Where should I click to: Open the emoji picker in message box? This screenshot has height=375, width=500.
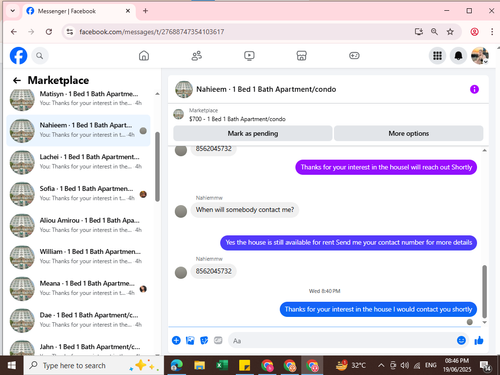point(461,340)
